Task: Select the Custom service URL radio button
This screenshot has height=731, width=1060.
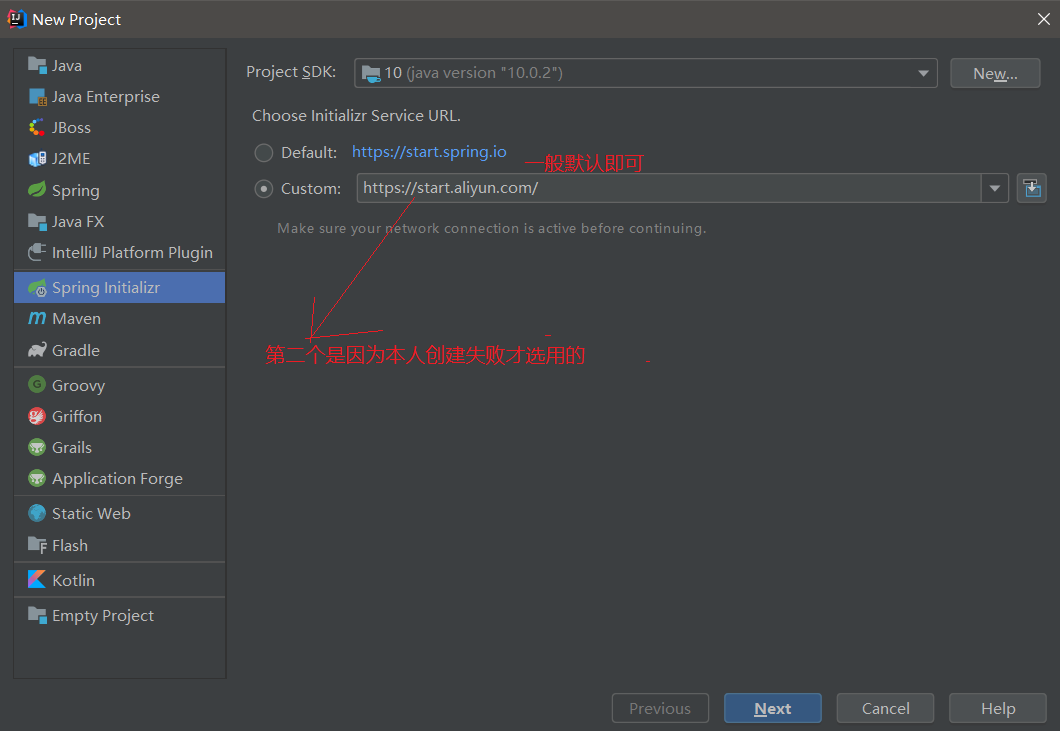Action: tap(264, 189)
